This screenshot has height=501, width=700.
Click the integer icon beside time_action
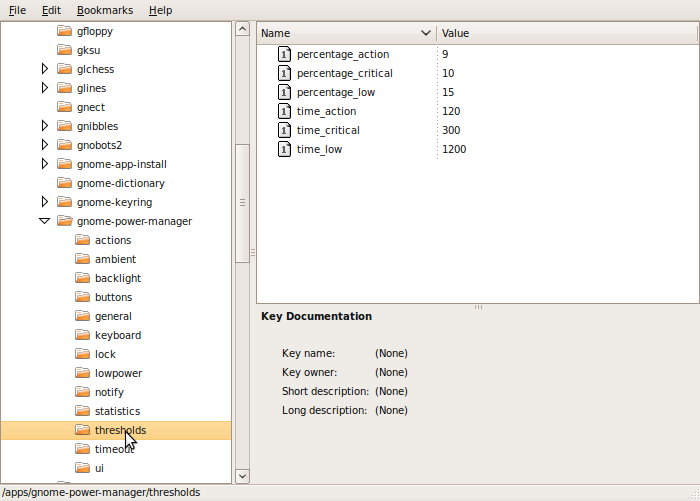point(284,111)
